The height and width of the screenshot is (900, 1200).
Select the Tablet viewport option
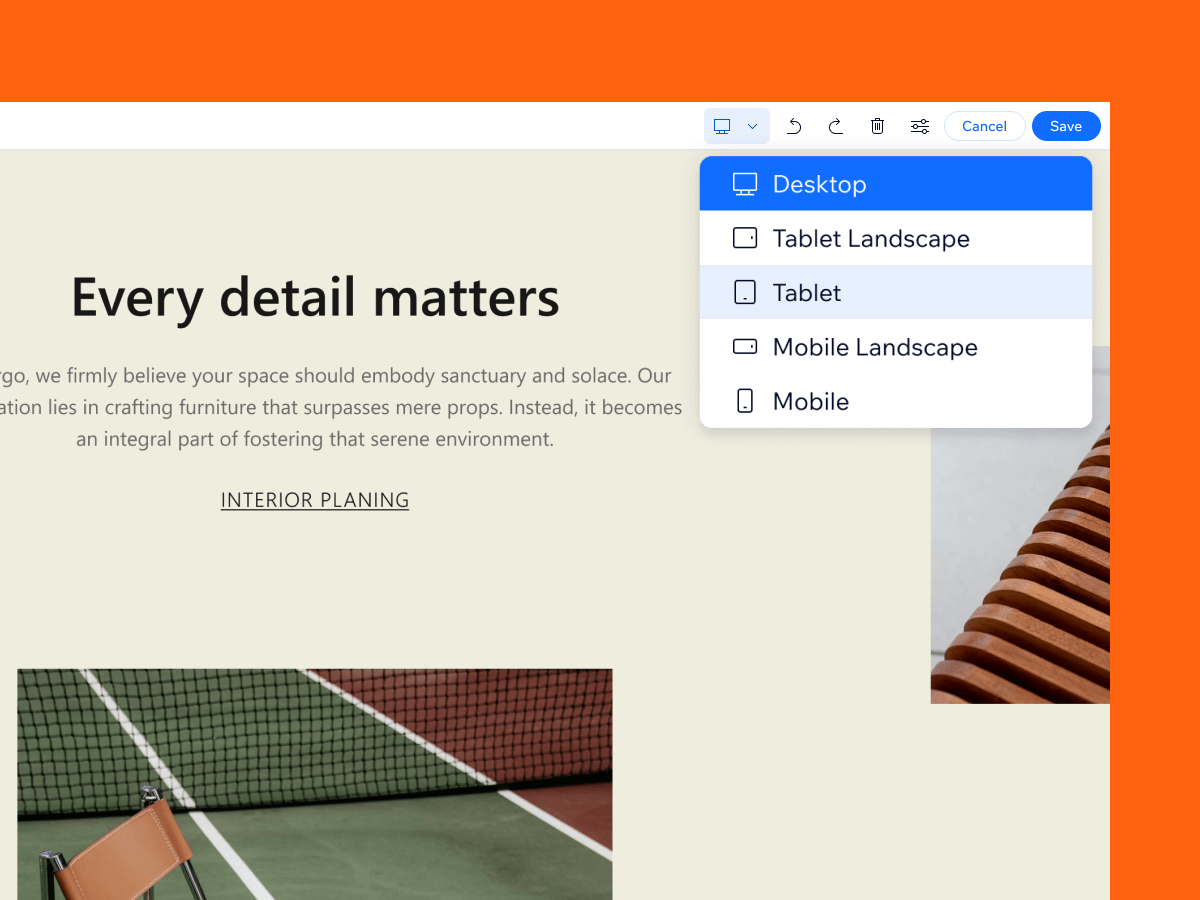click(807, 293)
